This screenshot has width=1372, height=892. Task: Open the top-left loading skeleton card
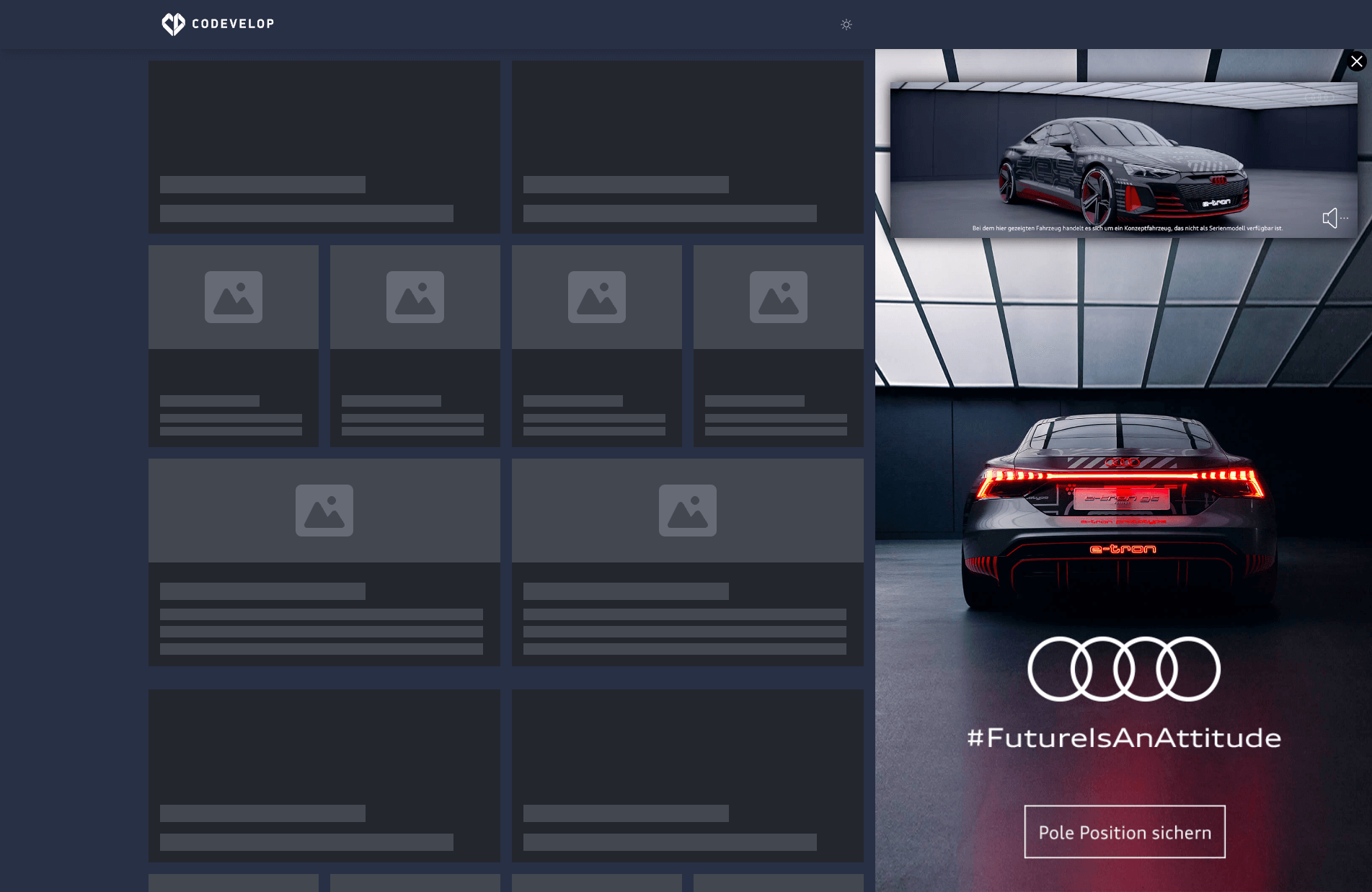324,147
